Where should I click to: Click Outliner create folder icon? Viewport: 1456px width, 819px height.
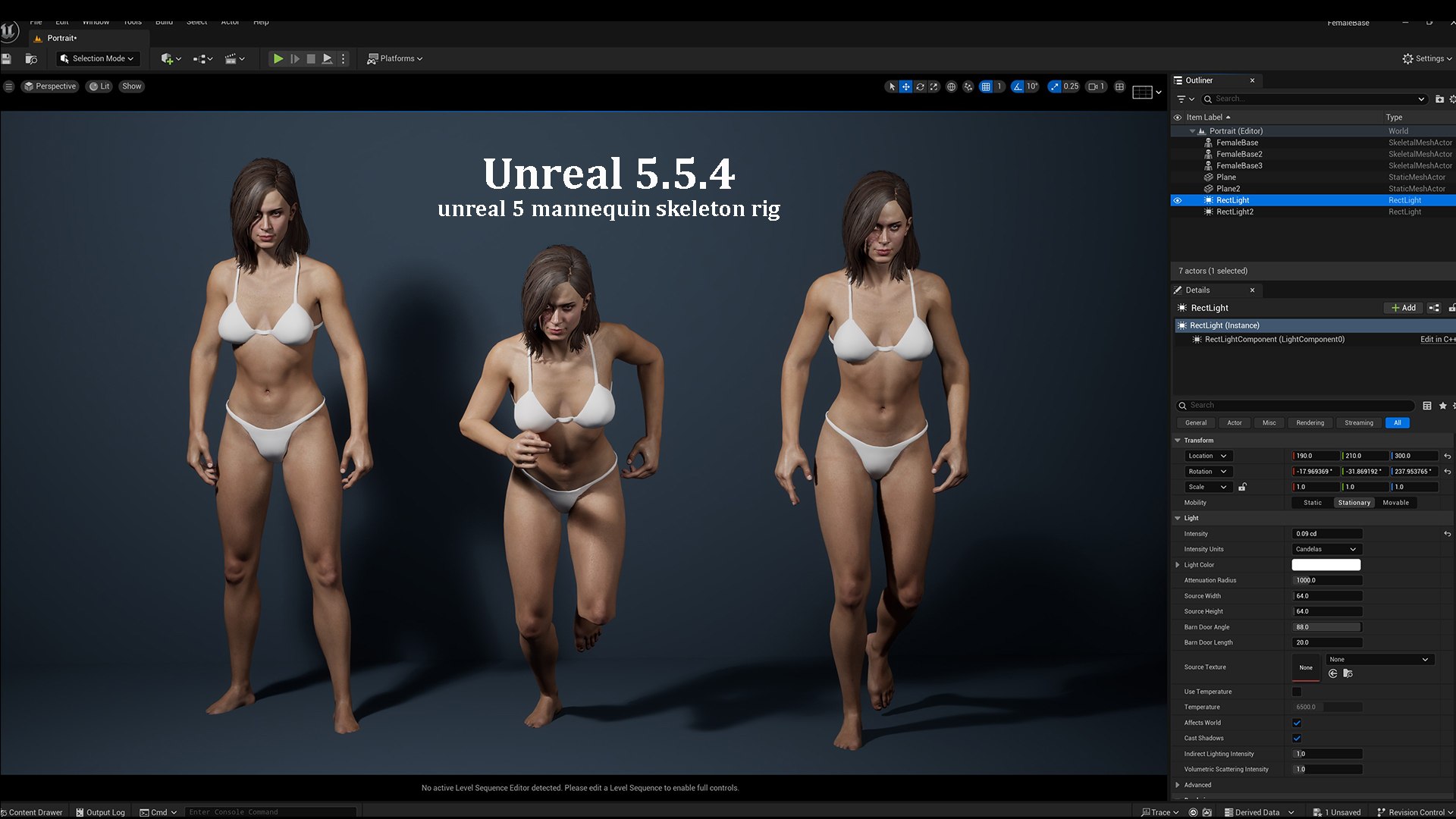tap(1439, 99)
